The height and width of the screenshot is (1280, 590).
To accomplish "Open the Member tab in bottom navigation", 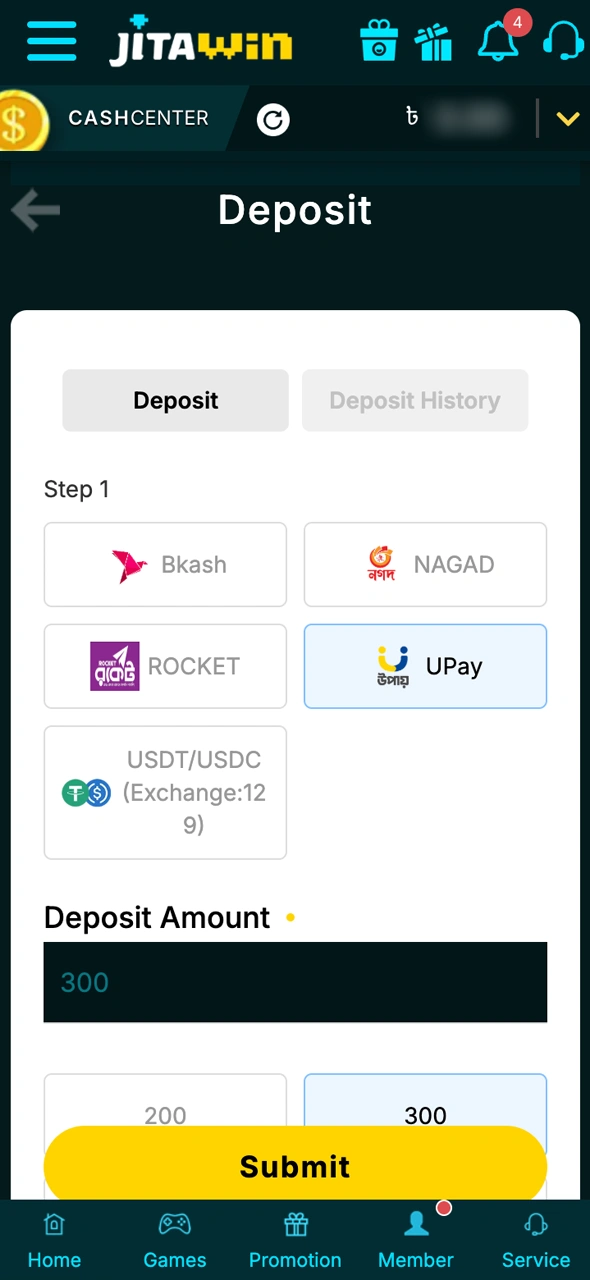I will (x=415, y=1240).
